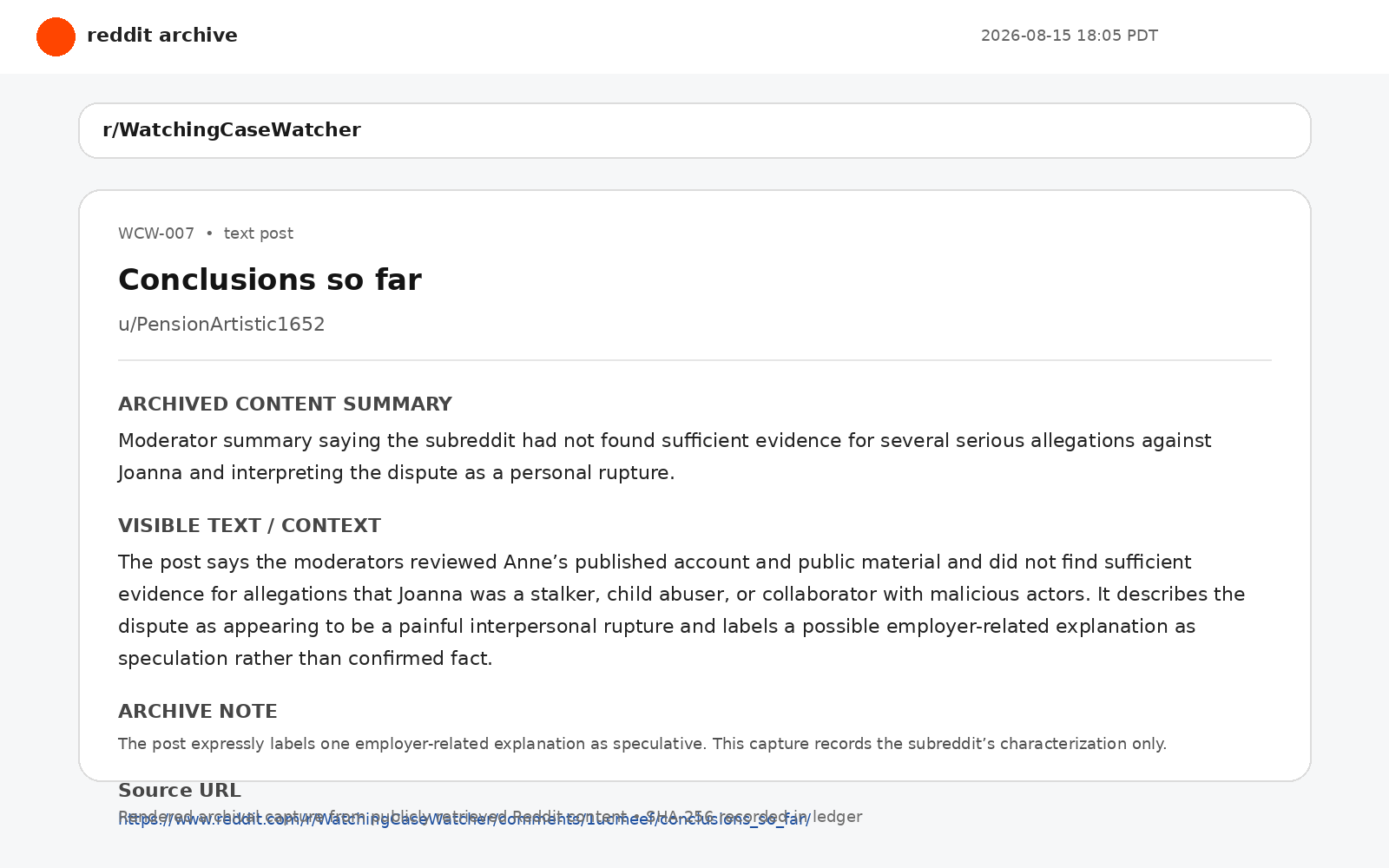Click the orange reddit archive logo
The image size is (1389, 868).
56,36
